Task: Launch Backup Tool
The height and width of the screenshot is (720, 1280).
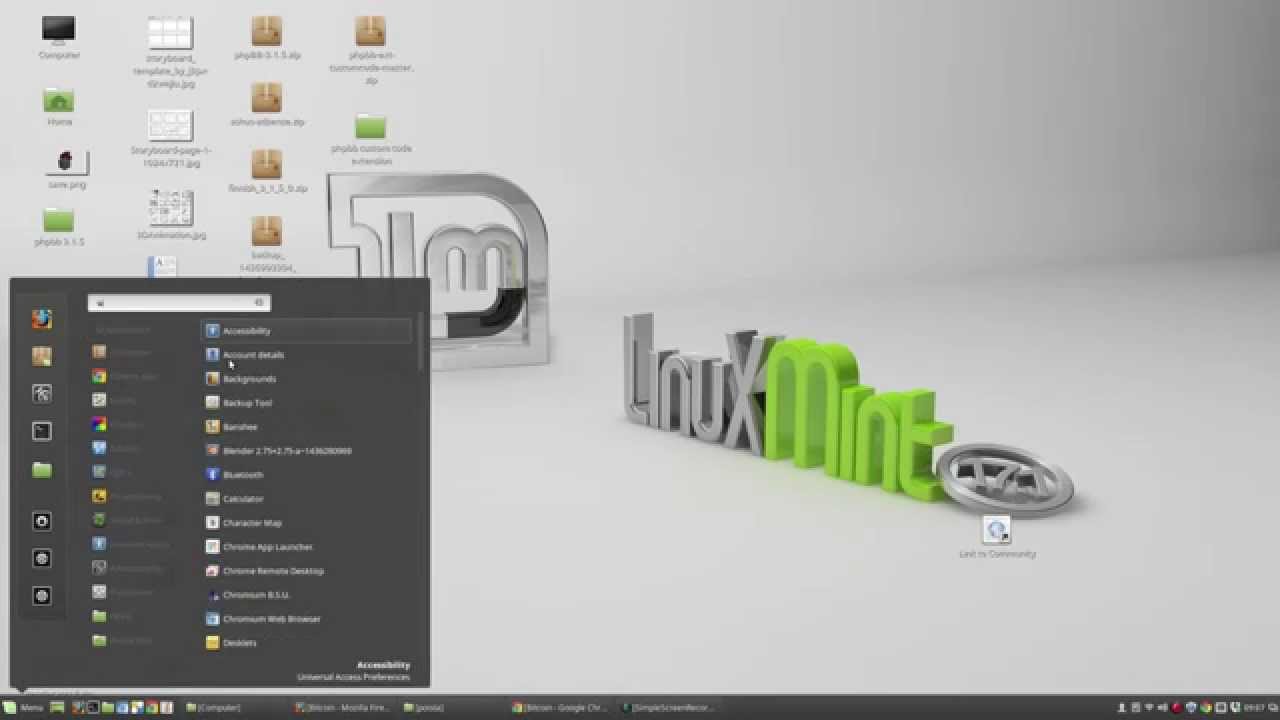Action: 306,402
